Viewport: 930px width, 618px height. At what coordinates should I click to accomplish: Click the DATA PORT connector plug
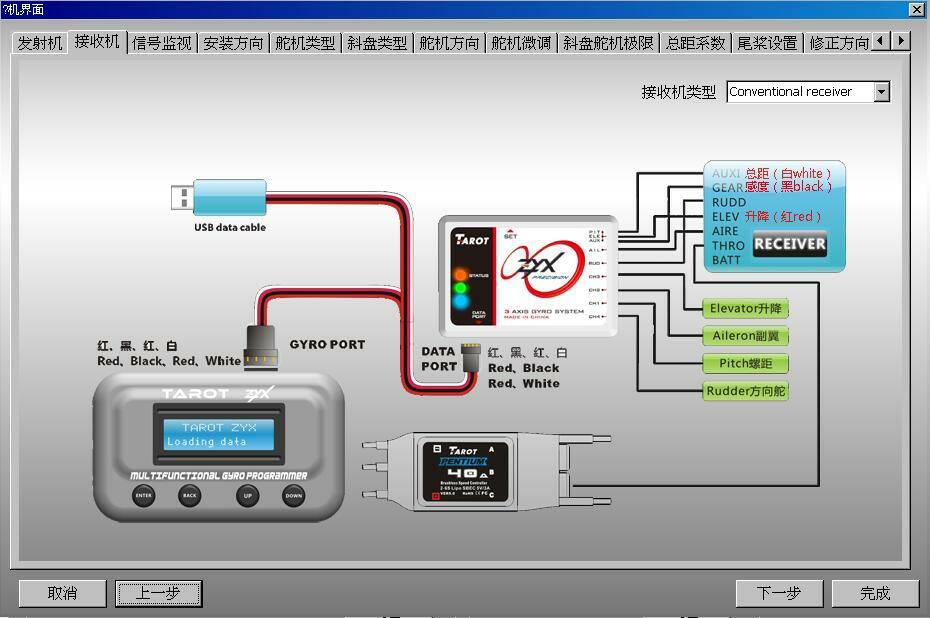470,356
